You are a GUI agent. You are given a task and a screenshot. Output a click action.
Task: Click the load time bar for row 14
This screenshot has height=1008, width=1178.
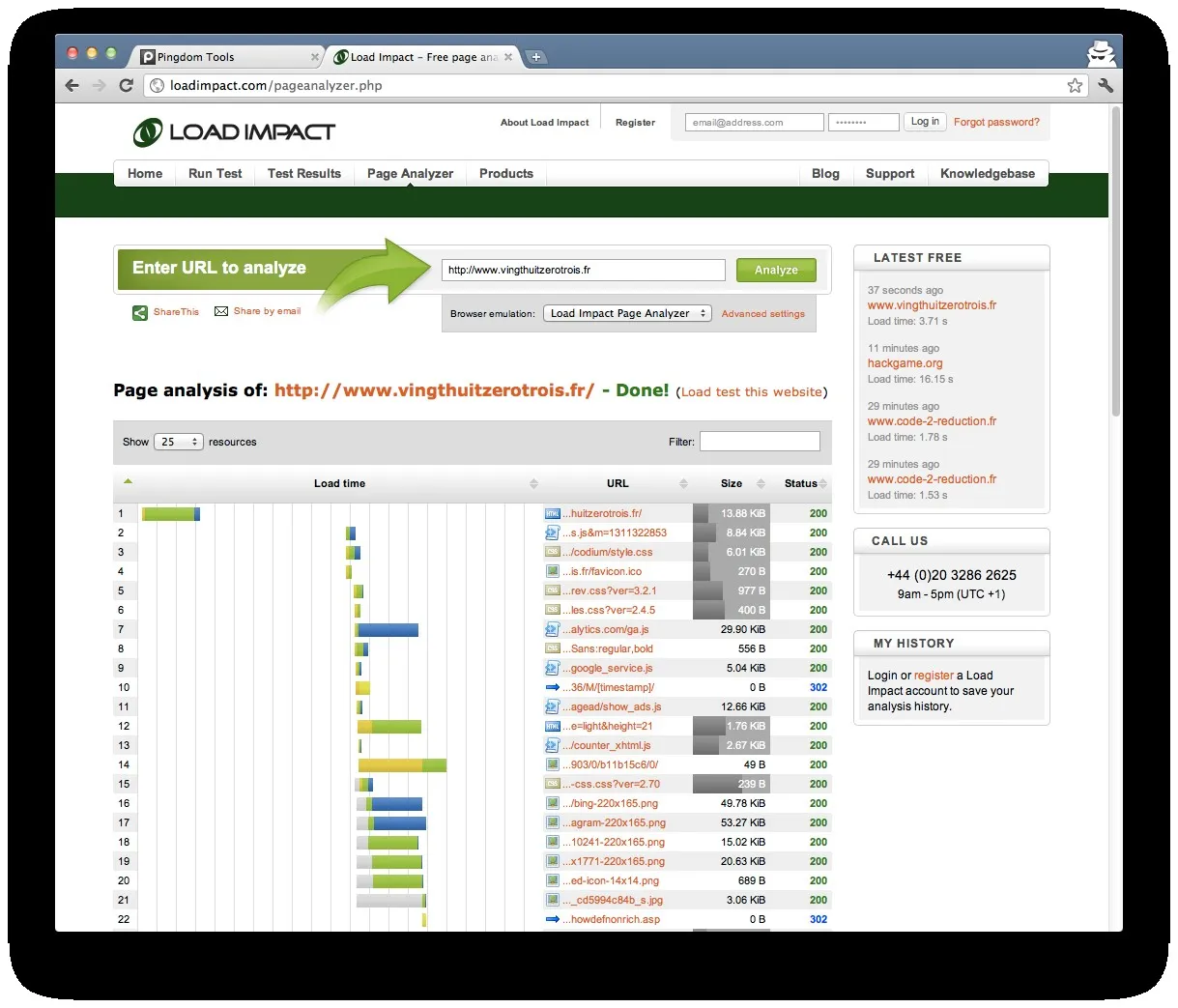[x=402, y=764]
